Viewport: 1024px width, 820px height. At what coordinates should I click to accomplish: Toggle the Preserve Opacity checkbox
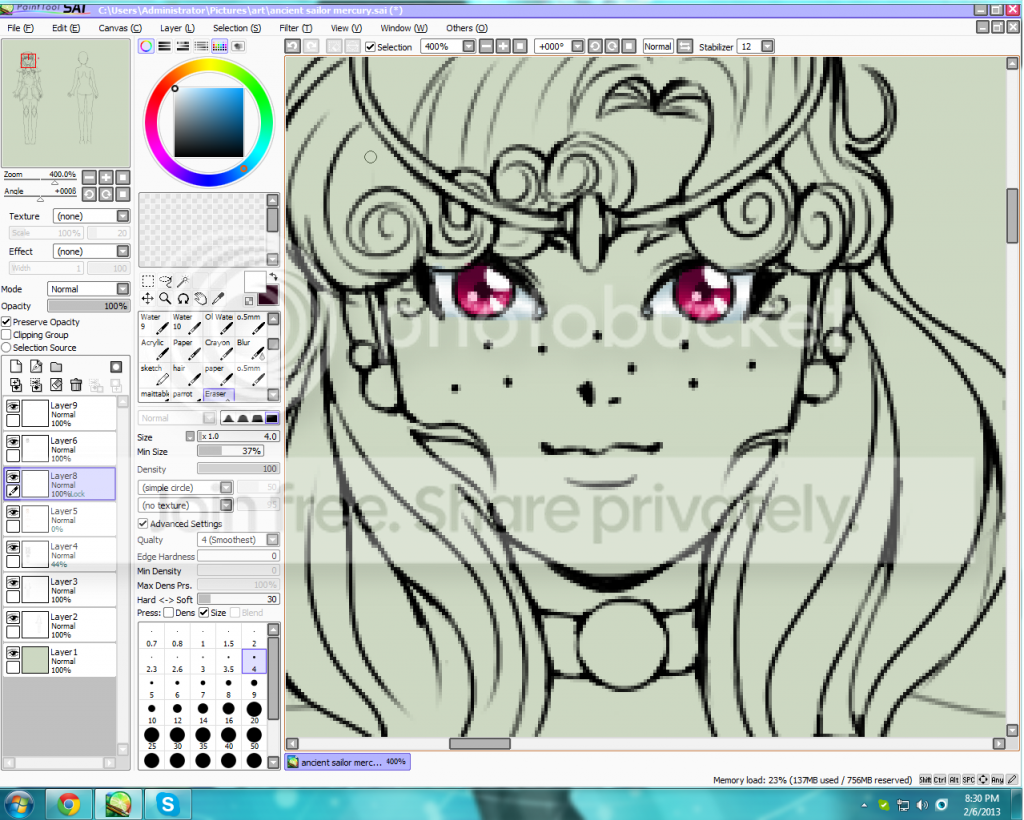pyautogui.click(x=7, y=322)
